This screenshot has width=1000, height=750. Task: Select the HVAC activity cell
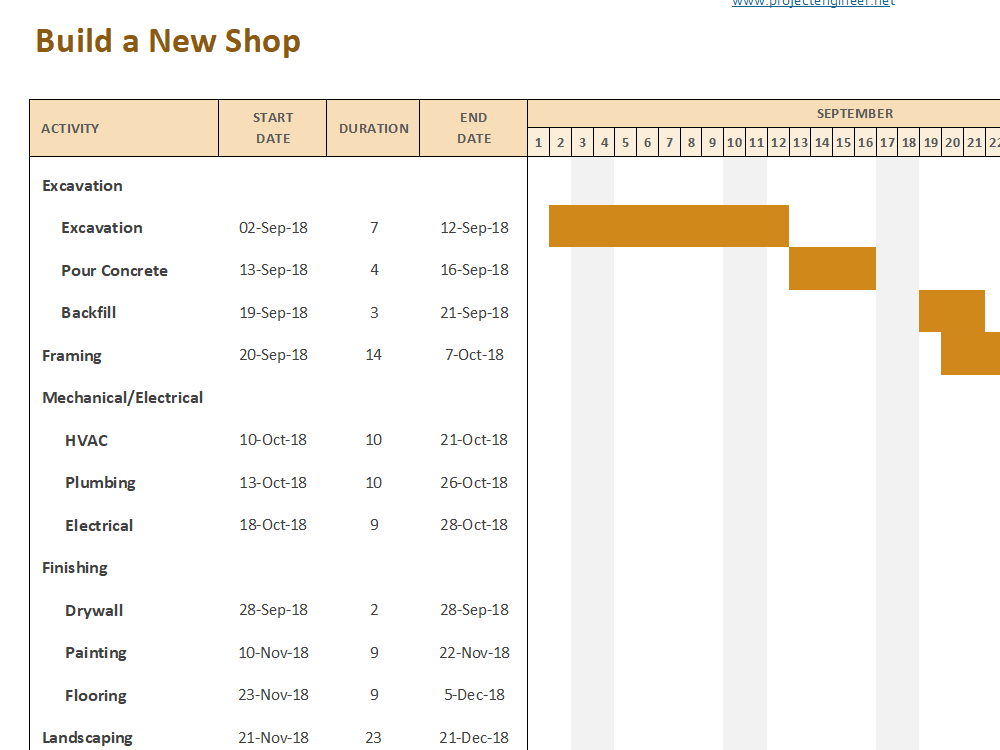pyautogui.click(x=86, y=441)
